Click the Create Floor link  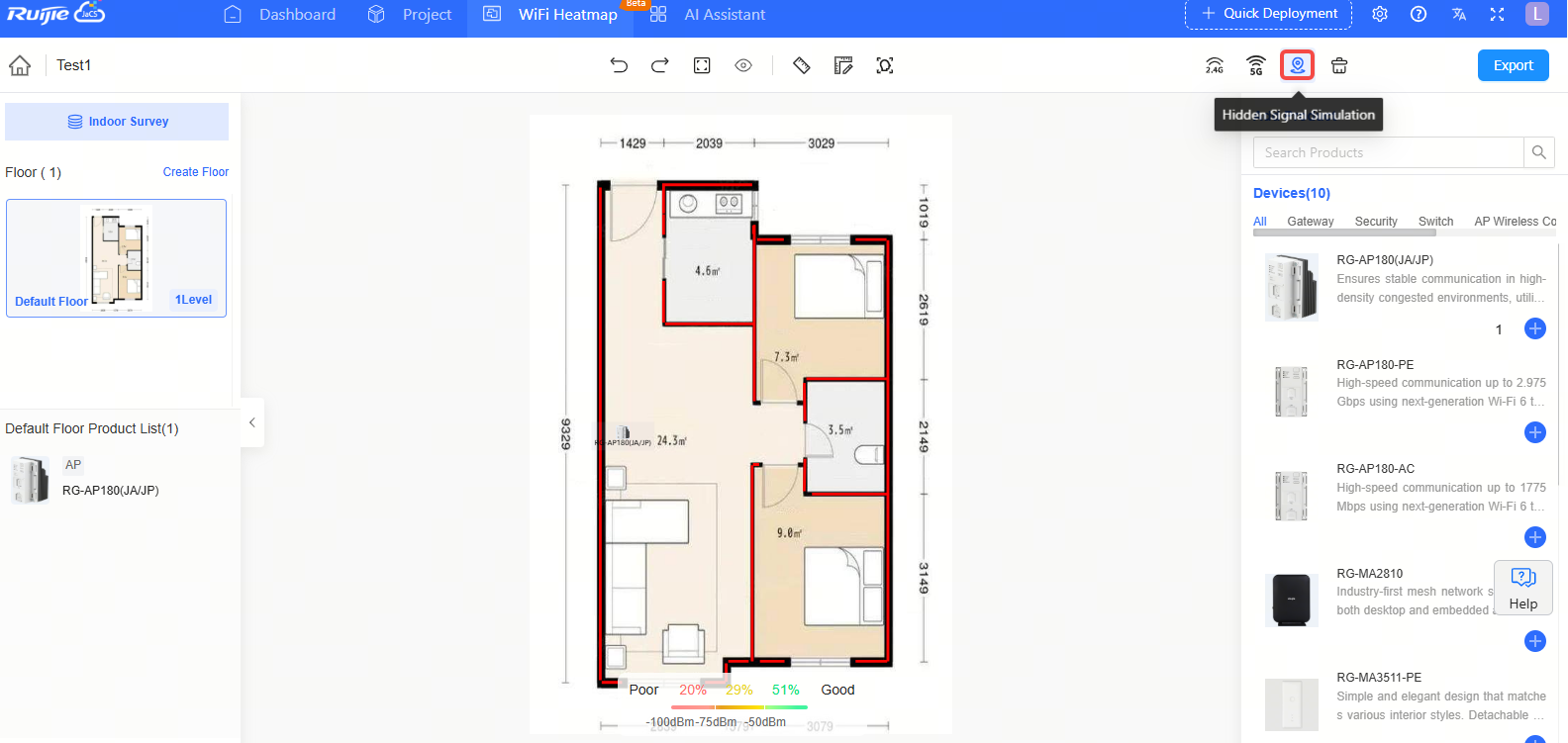(x=196, y=172)
